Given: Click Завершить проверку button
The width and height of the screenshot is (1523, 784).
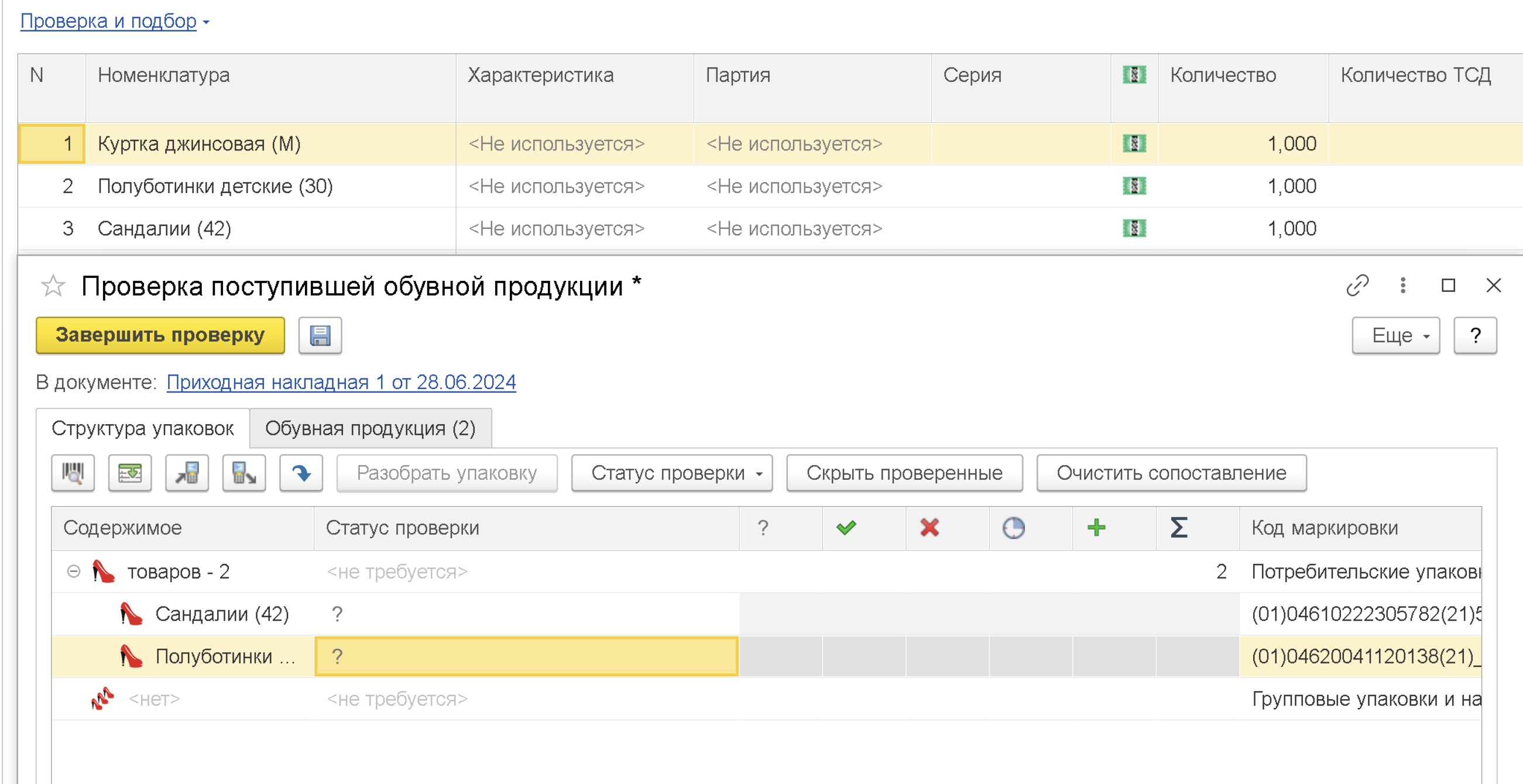Looking at the screenshot, I should 160,336.
